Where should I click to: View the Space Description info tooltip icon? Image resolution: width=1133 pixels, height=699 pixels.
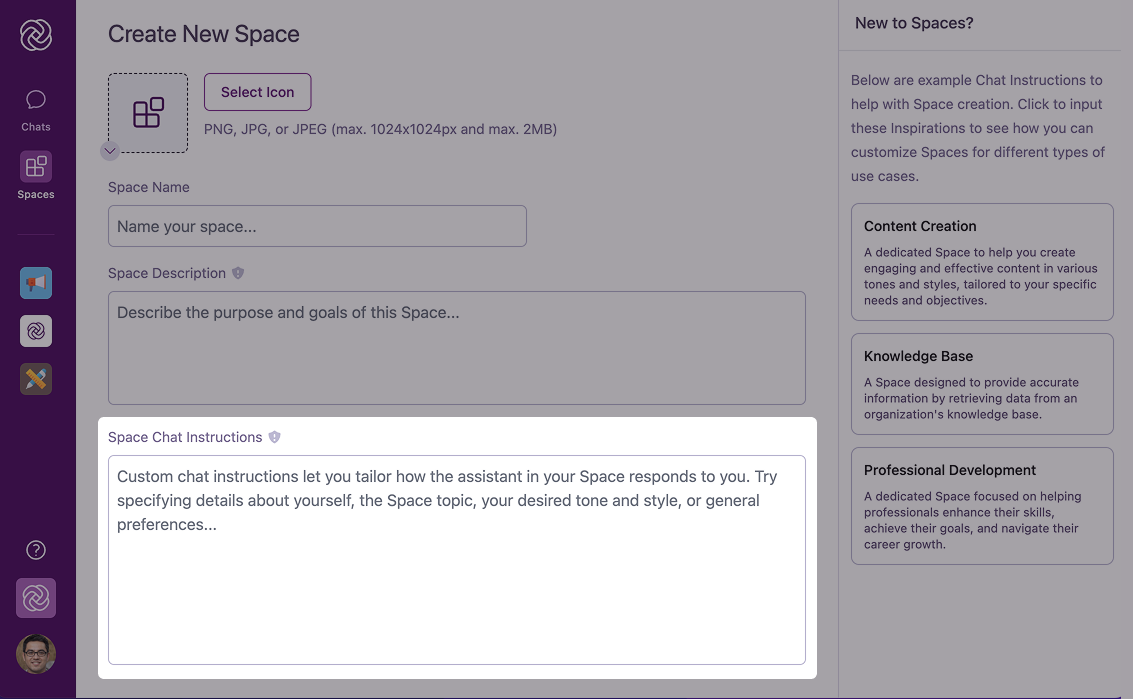coord(237,272)
